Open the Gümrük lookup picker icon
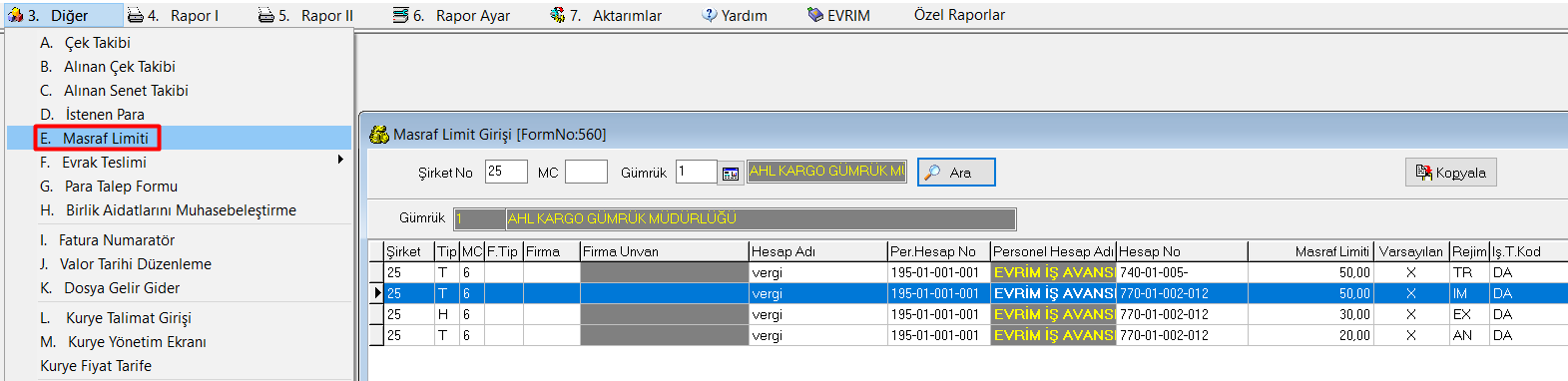Image resolution: width=1568 pixels, height=381 pixels. pos(731,174)
